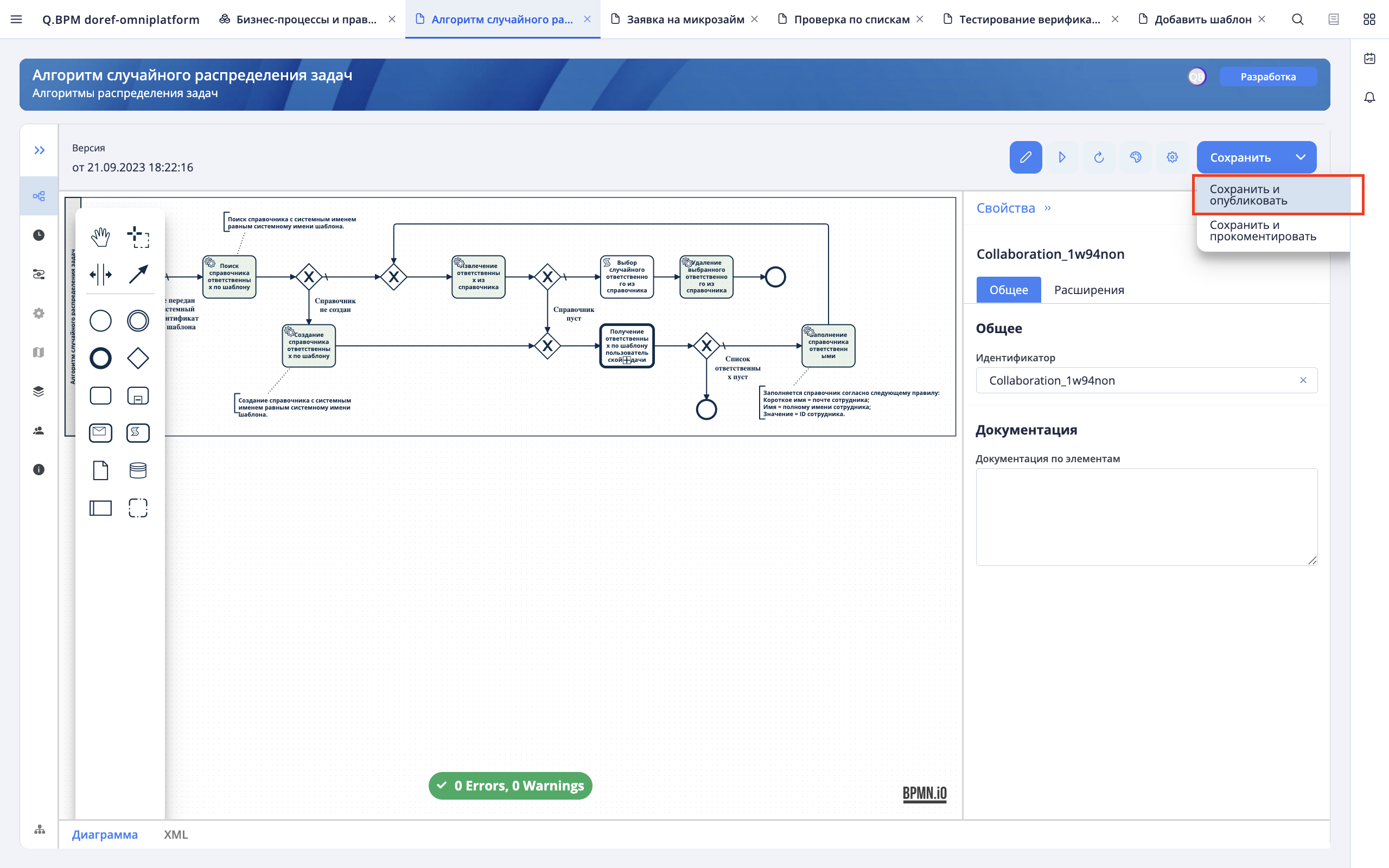The height and width of the screenshot is (868, 1389).
Task: Click the play/run process button
Action: point(1062,157)
